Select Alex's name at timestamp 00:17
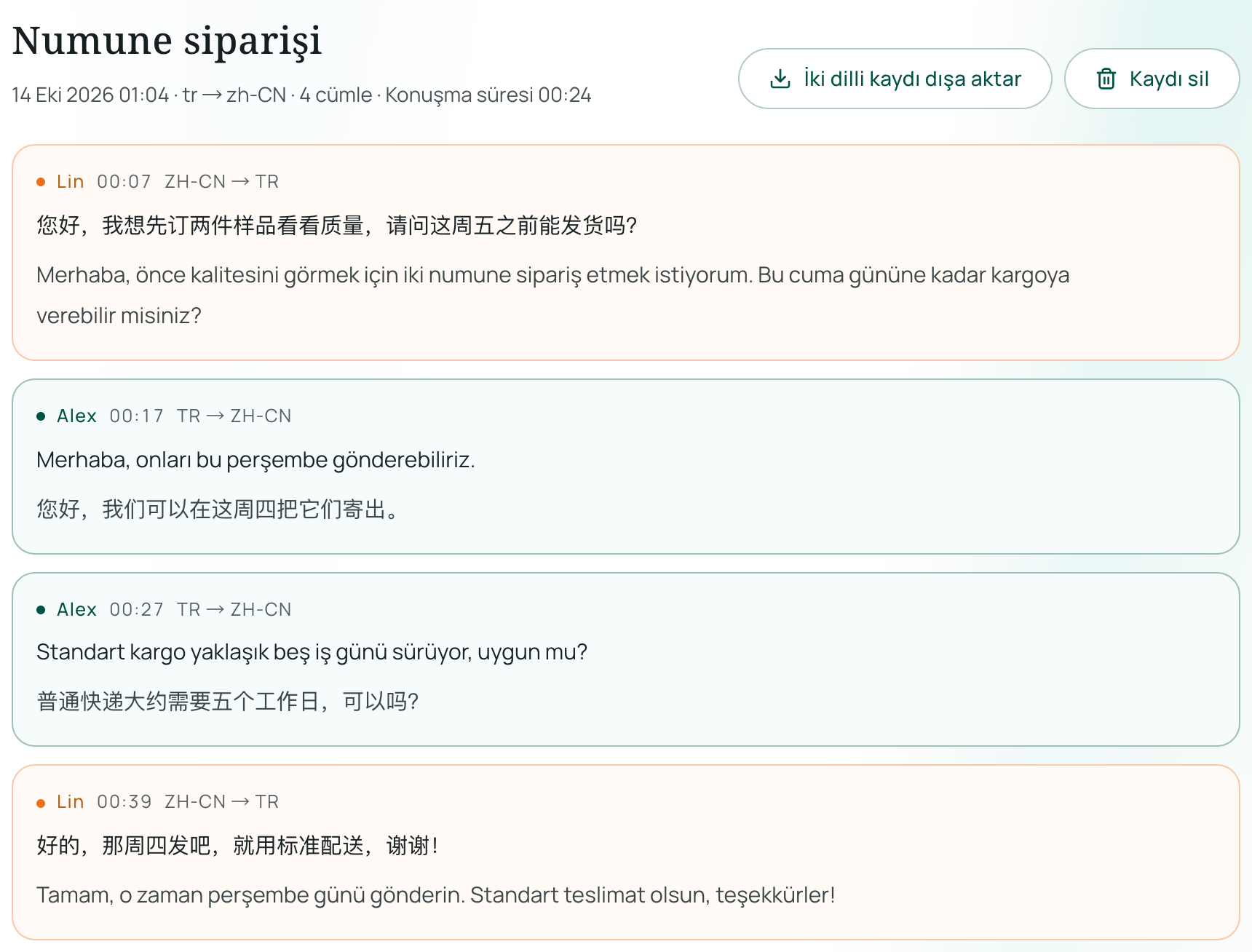This screenshot has height=952, width=1252. [x=76, y=416]
